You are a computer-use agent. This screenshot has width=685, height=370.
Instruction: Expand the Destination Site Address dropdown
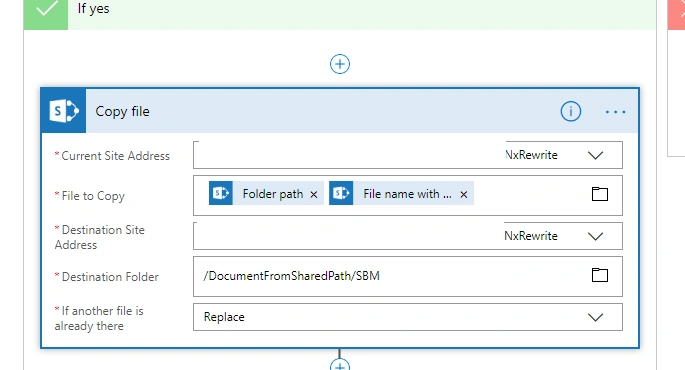pos(595,236)
